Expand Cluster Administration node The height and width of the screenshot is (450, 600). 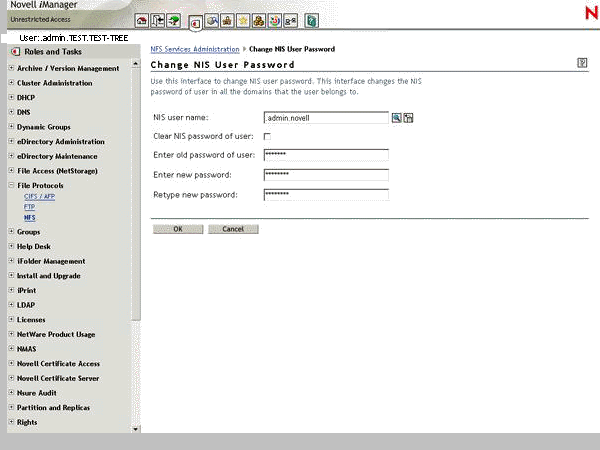[11, 82]
